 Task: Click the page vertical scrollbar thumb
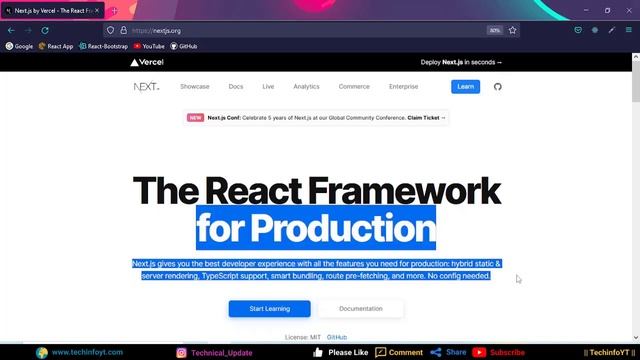point(636,82)
